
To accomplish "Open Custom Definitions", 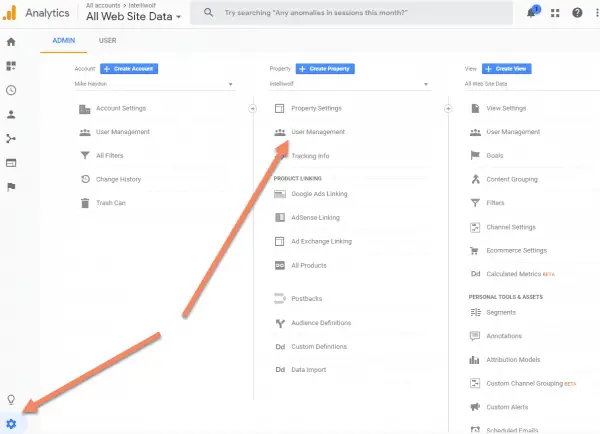I will click(319, 346).
